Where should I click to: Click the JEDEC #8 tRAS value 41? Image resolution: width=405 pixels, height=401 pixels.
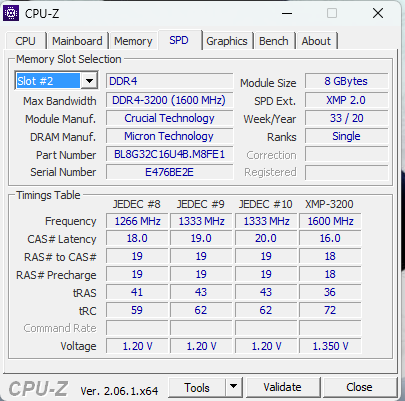point(137,292)
